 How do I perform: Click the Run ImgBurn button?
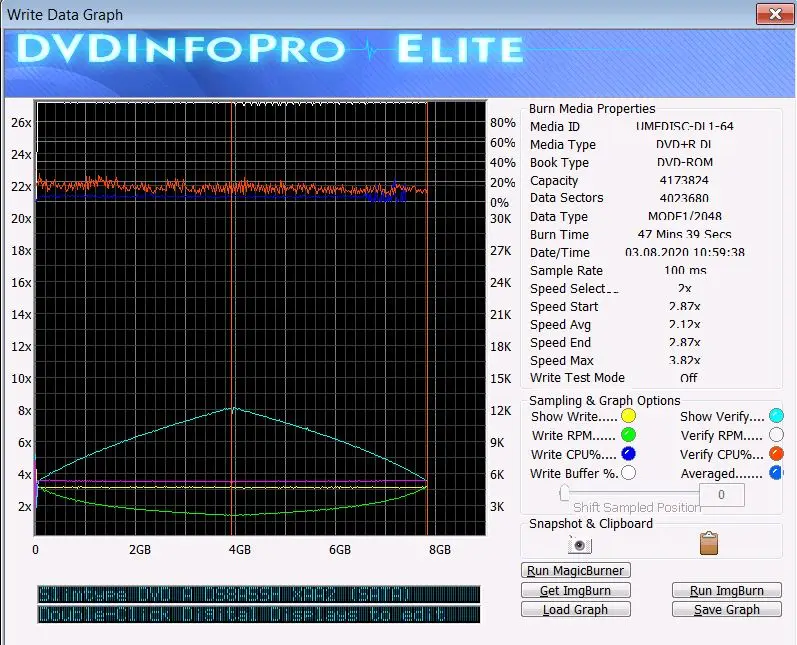(726, 590)
